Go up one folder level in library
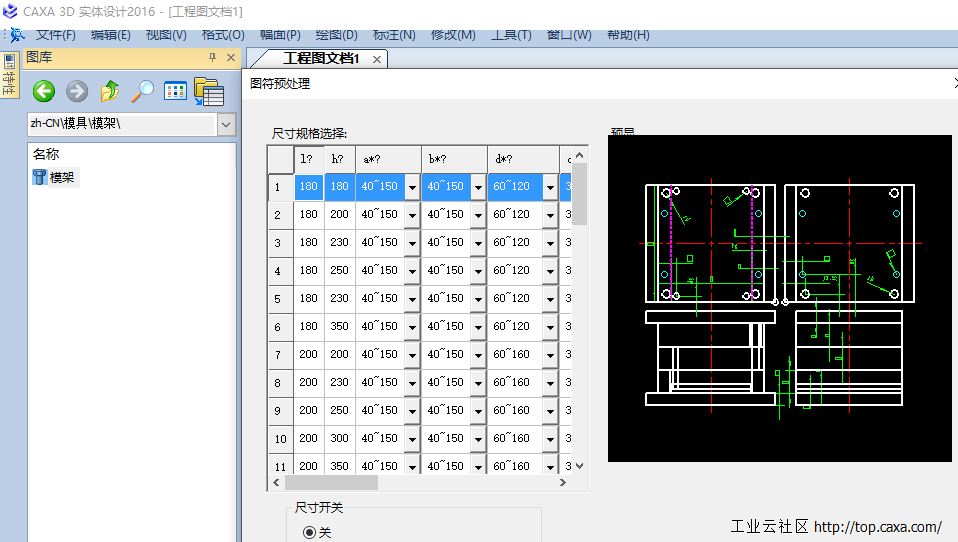This screenshot has width=958, height=542. [110, 91]
